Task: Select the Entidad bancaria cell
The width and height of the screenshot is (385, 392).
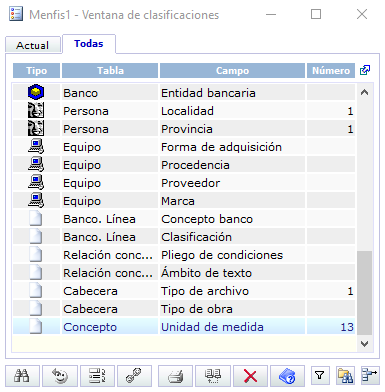Action: coord(232,93)
